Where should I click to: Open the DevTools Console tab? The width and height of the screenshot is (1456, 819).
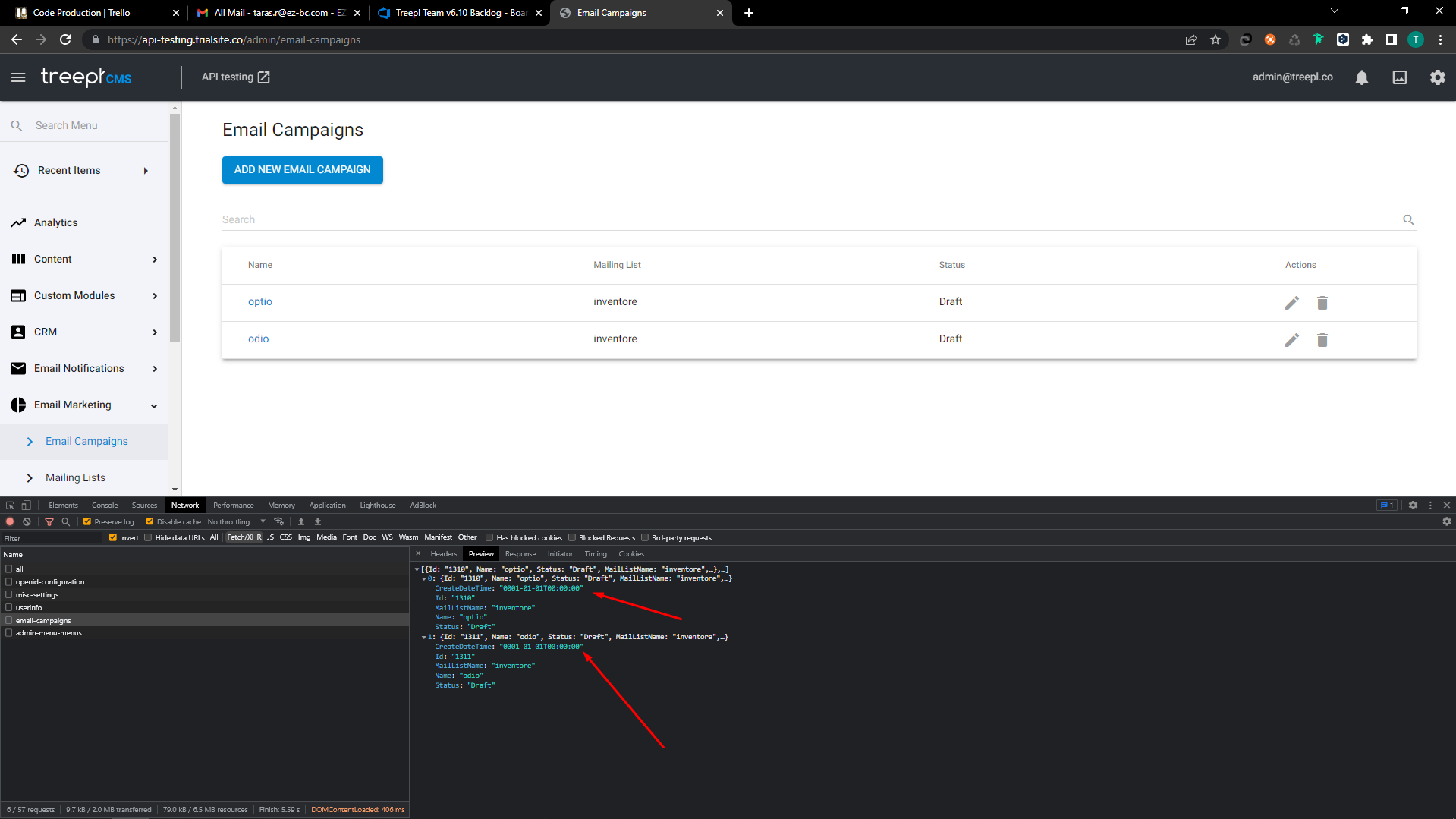[105, 506]
